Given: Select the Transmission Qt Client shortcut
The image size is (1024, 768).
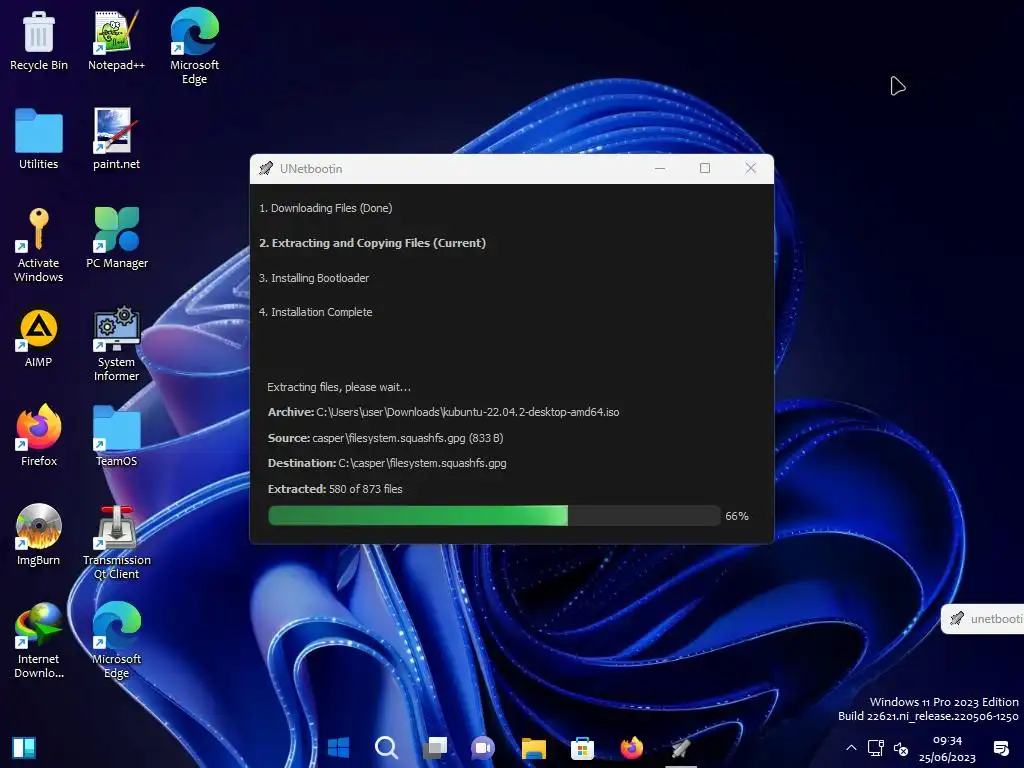Looking at the screenshot, I should pyautogui.click(x=116, y=543).
